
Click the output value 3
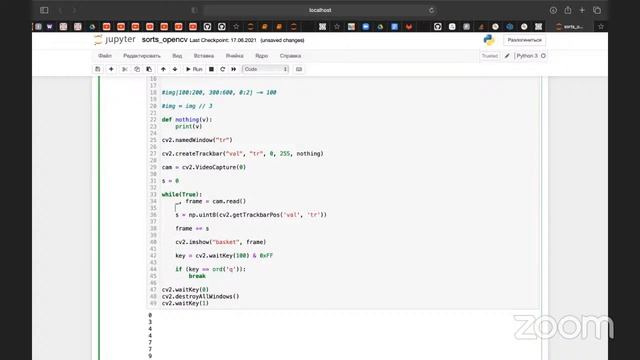pyautogui.click(x=150, y=322)
